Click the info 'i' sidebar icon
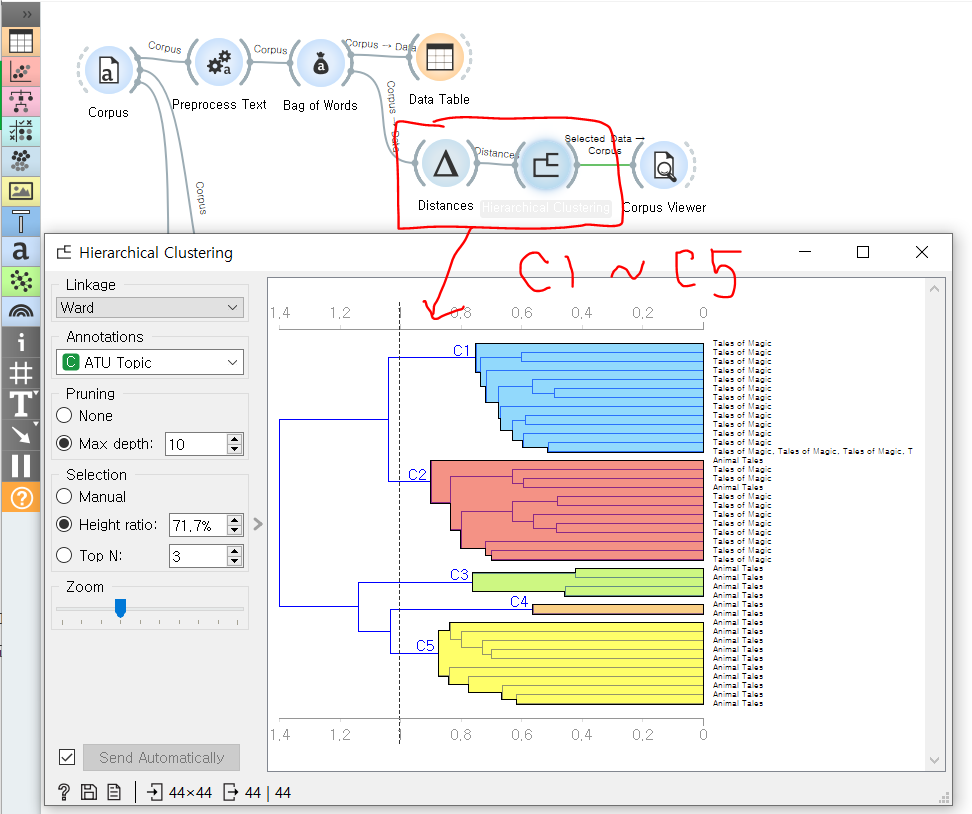 pos(20,342)
